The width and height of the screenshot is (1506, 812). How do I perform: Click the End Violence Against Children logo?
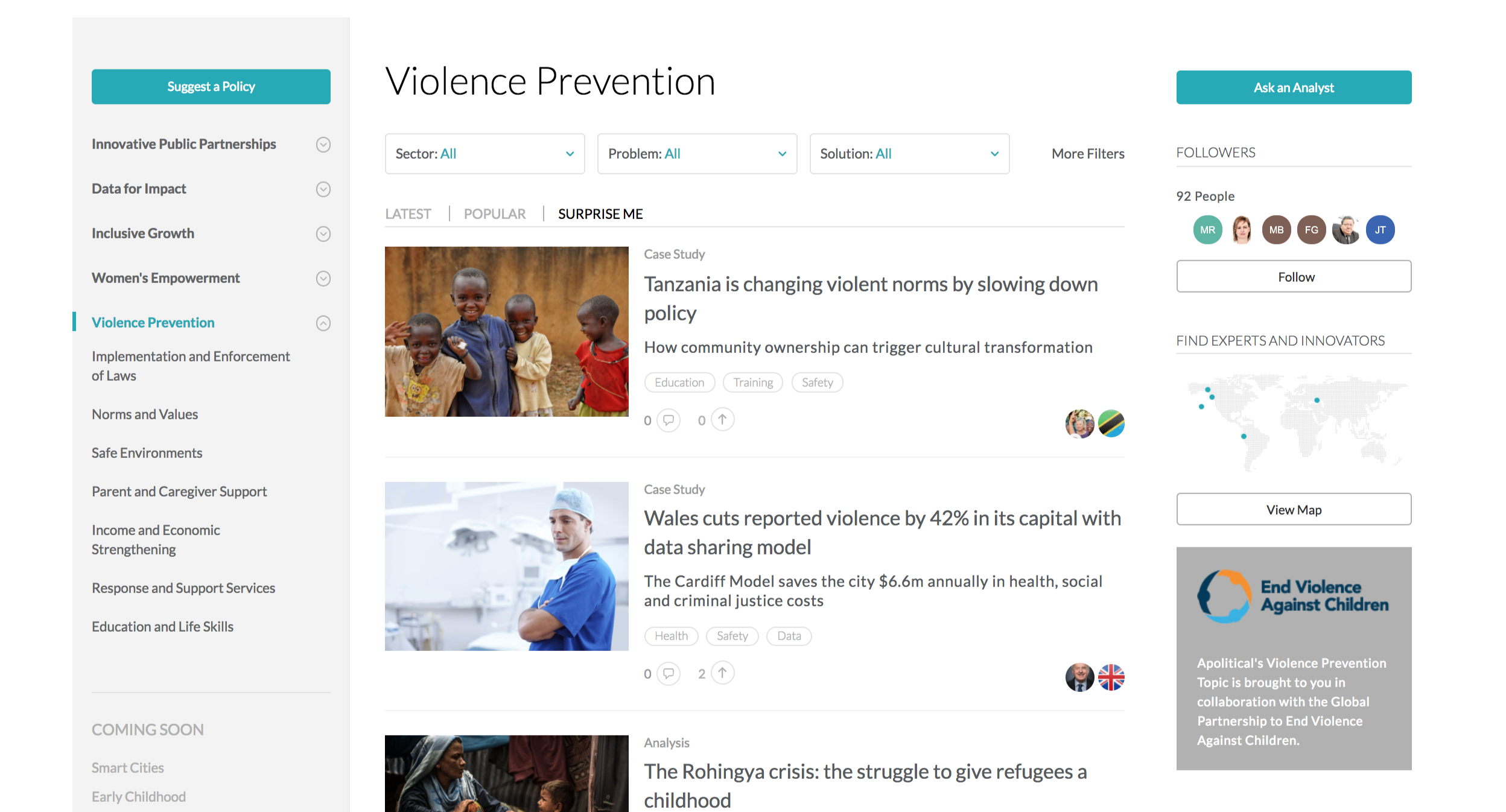(x=1292, y=596)
